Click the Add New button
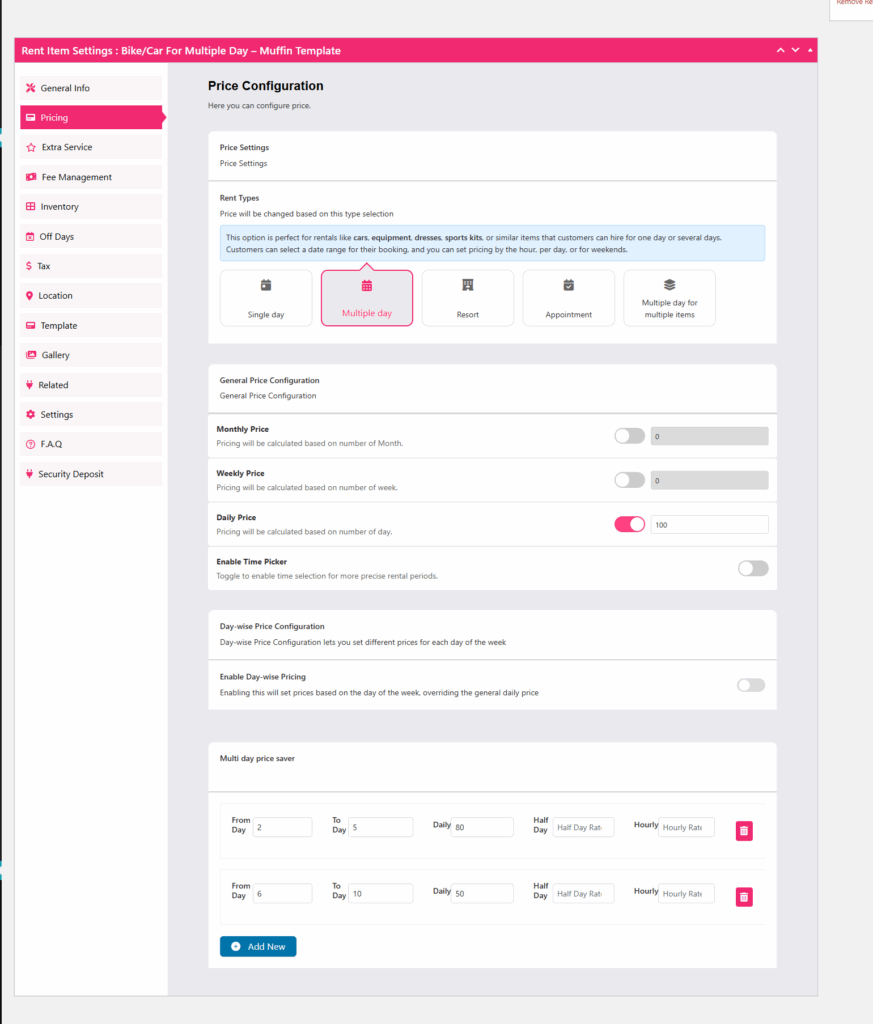Screen dimensions: 873x1024 coord(258,946)
